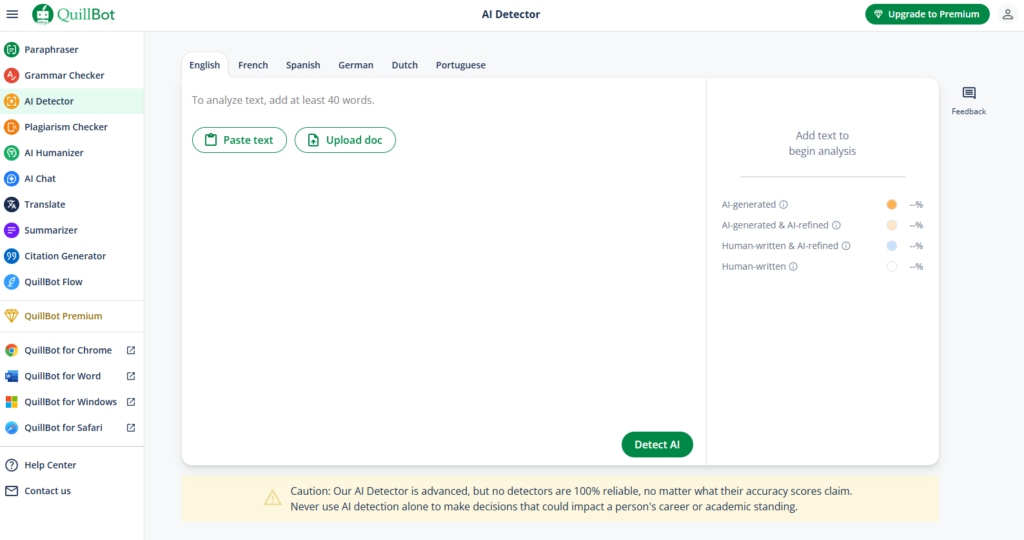Select the Portuguese language tab
This screenshot has height=540, width=1024.
pyautogui.click(x=460, y=65)
